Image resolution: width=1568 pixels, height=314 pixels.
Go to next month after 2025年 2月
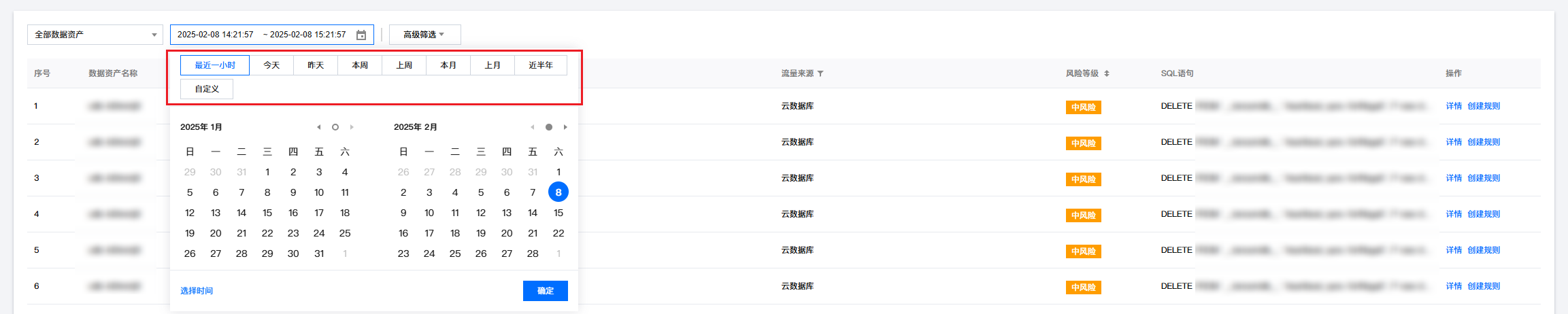point(565,127)
